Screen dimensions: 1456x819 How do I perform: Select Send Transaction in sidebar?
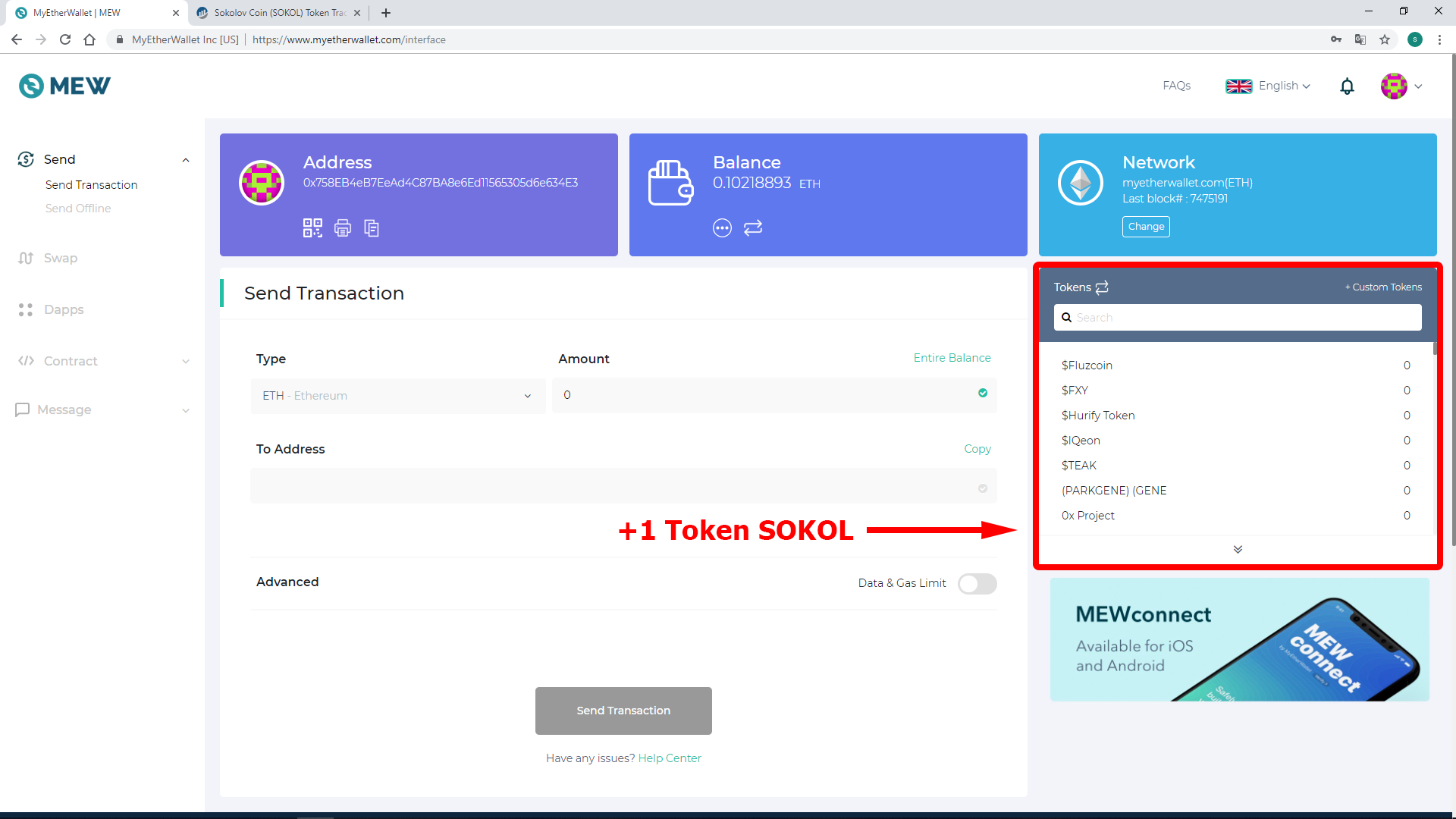tap(92, 185)
